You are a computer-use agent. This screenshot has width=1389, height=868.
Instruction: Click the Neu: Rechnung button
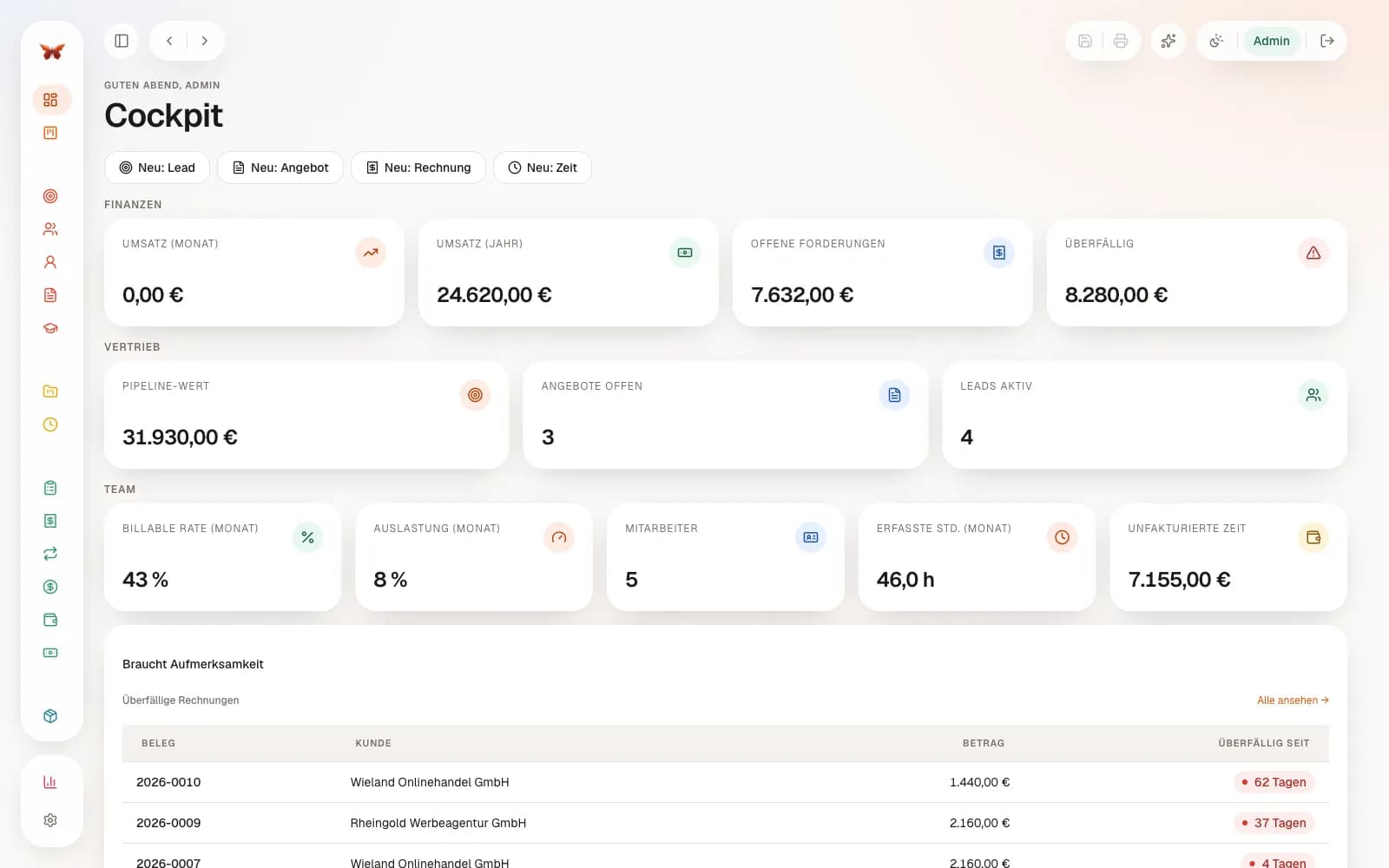tap(418, 168)
